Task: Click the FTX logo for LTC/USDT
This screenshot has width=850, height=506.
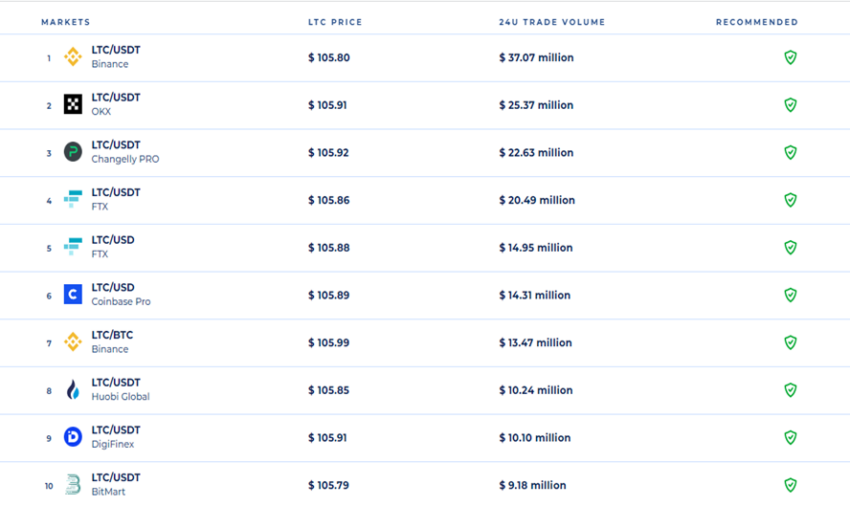Action: click(x=73, y=199)
